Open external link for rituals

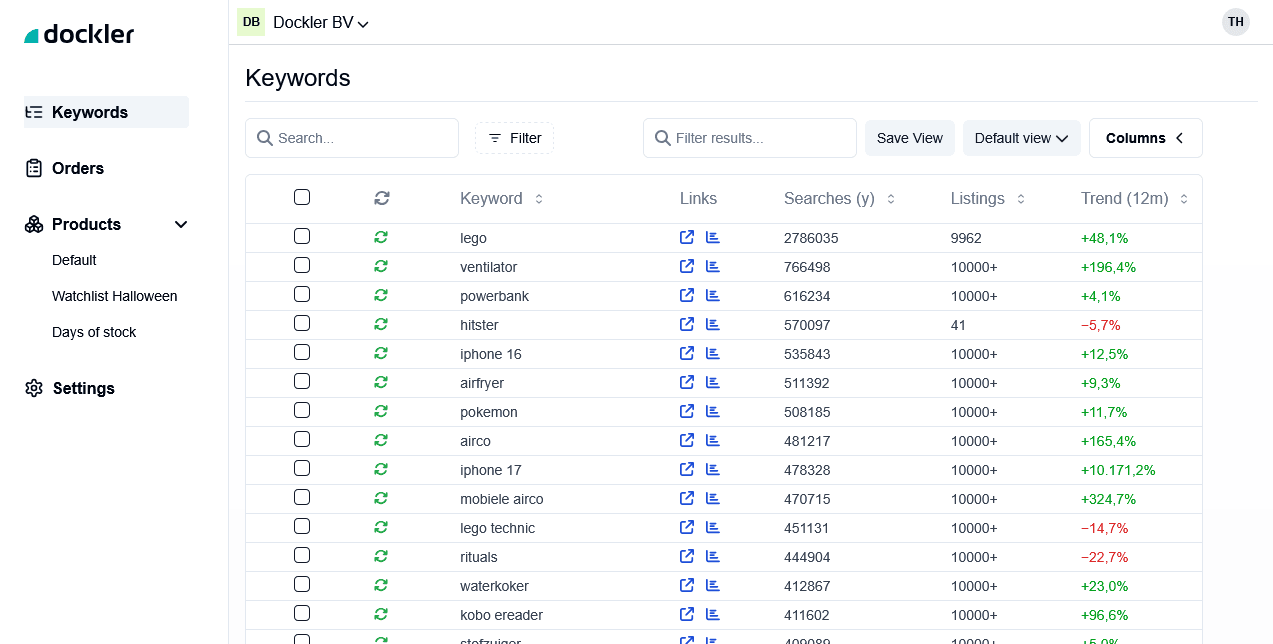[687, 557]
